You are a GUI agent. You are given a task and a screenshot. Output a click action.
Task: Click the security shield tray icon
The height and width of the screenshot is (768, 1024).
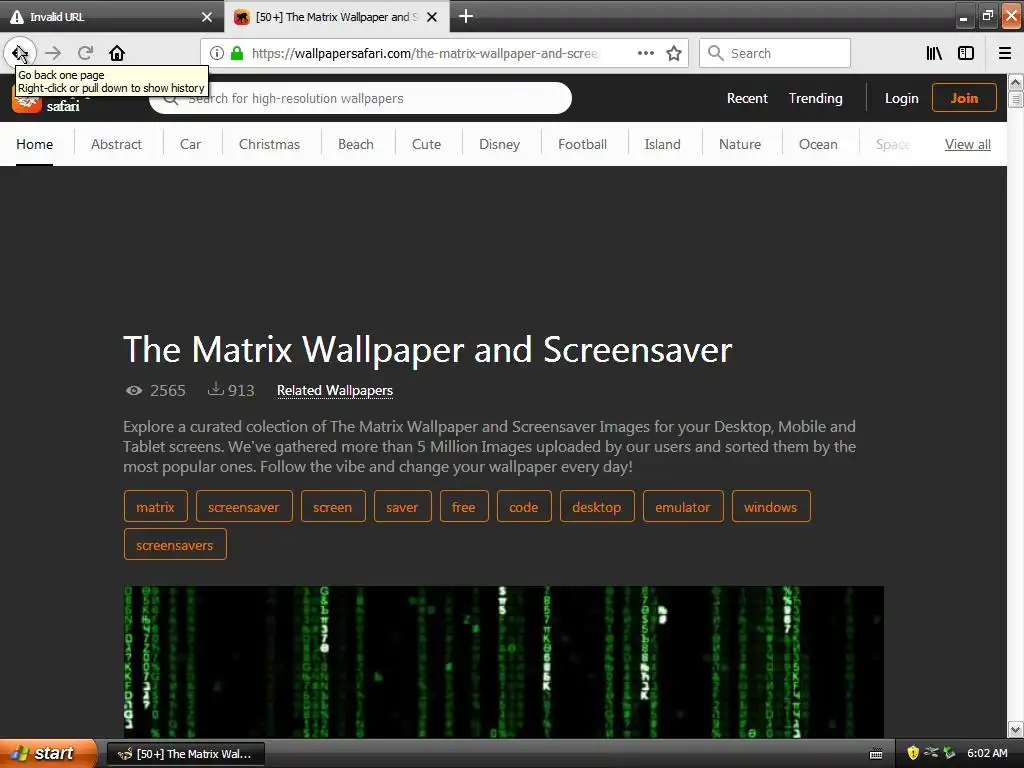coord(913,753)
